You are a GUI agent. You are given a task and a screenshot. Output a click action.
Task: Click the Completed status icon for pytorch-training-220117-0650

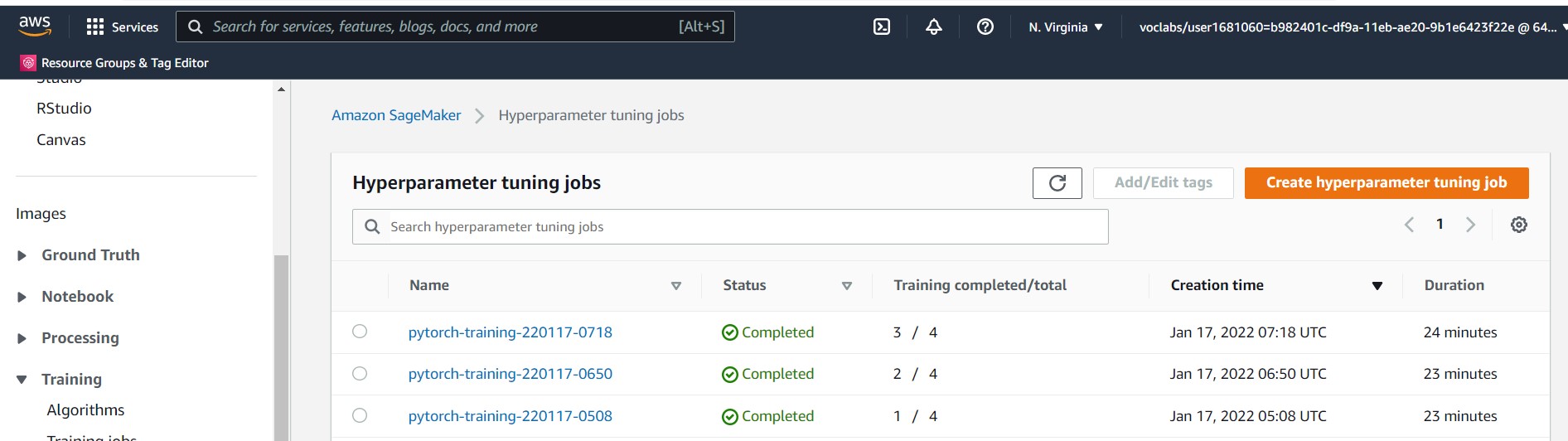click(730, 375)
